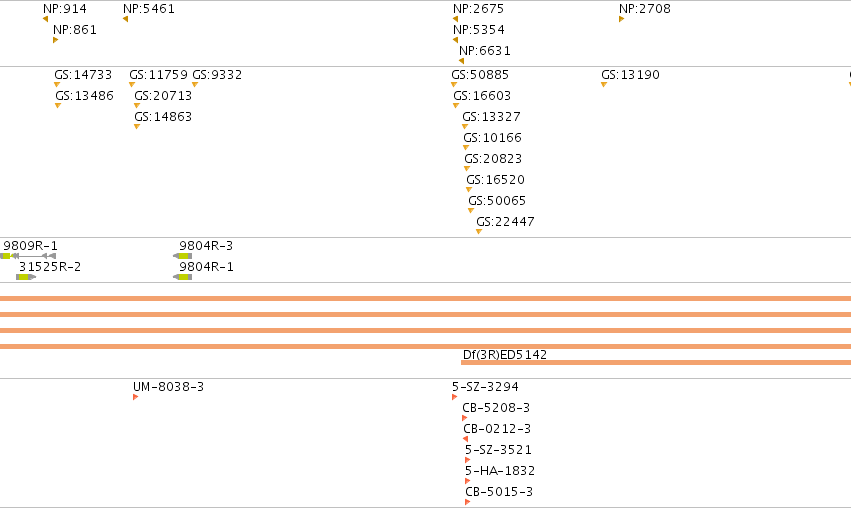Select the NP:861 insertion label
851x508 pixels.
(x=75, y=30)
